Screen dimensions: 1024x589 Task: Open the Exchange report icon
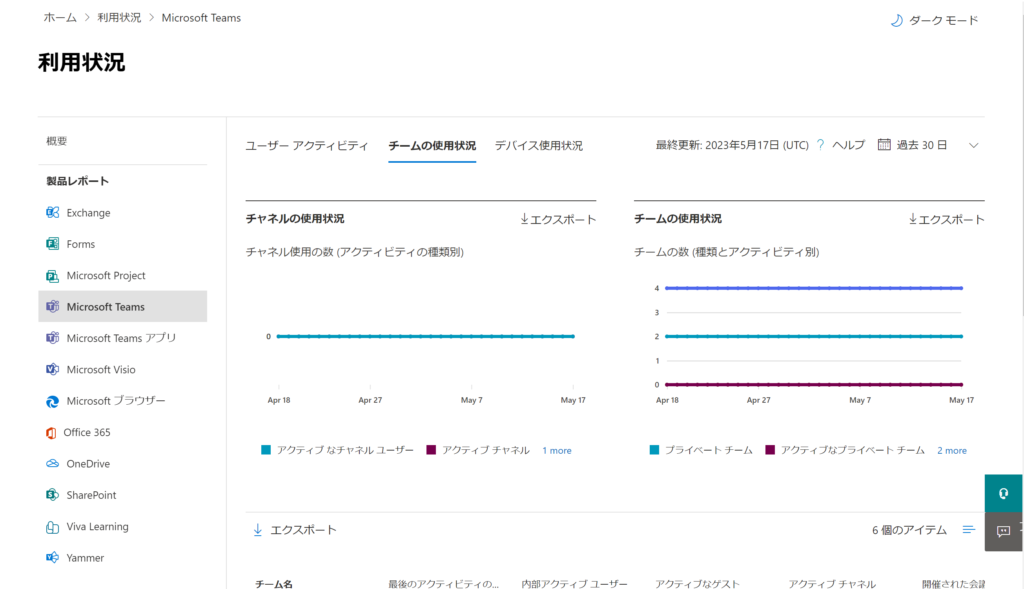(52, 212)
